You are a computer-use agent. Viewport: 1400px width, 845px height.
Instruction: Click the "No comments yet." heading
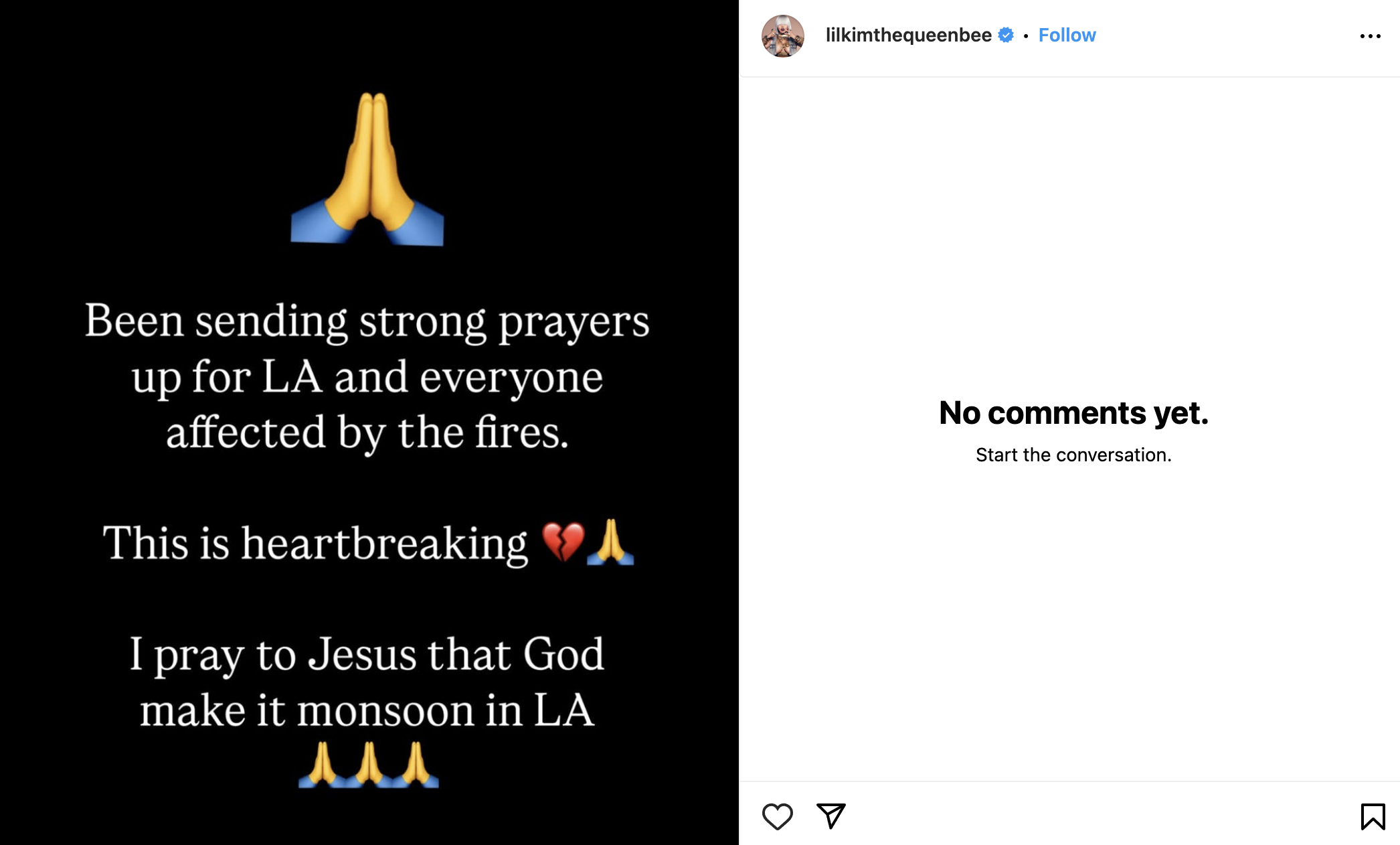click(1073, 412)
